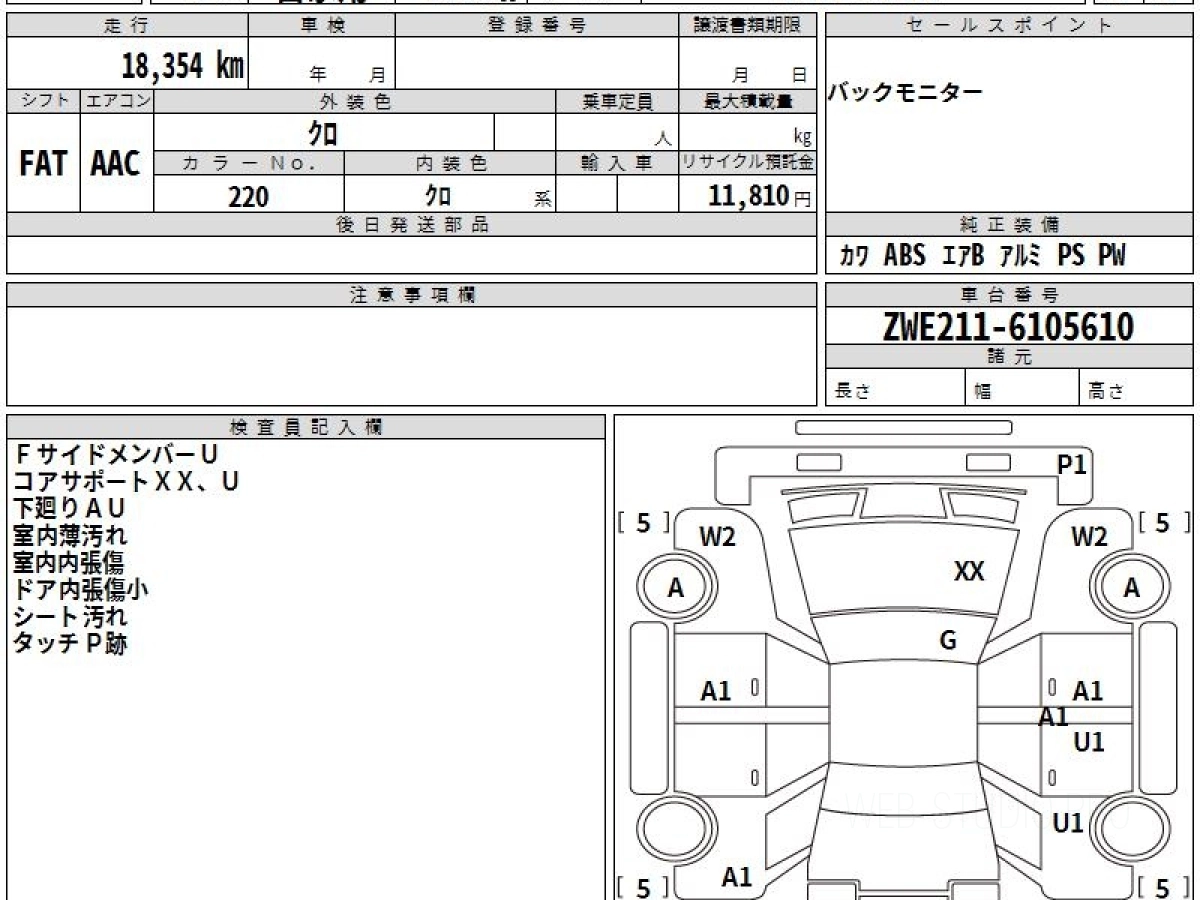
Task: Click the G mark on the windshield
Action: point(949,641)
